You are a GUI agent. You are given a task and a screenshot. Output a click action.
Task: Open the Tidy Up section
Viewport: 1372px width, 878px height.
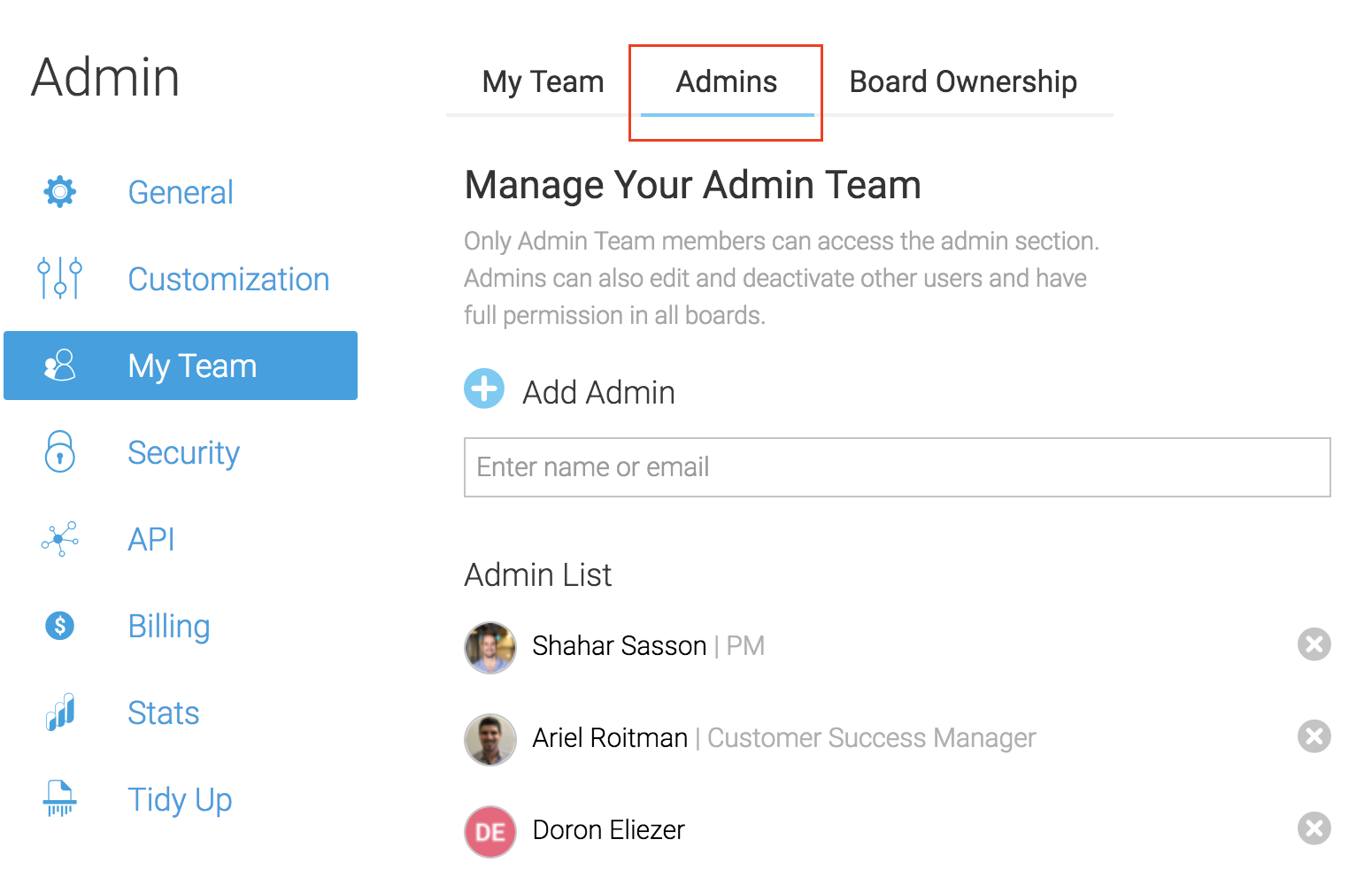(180, 799)
